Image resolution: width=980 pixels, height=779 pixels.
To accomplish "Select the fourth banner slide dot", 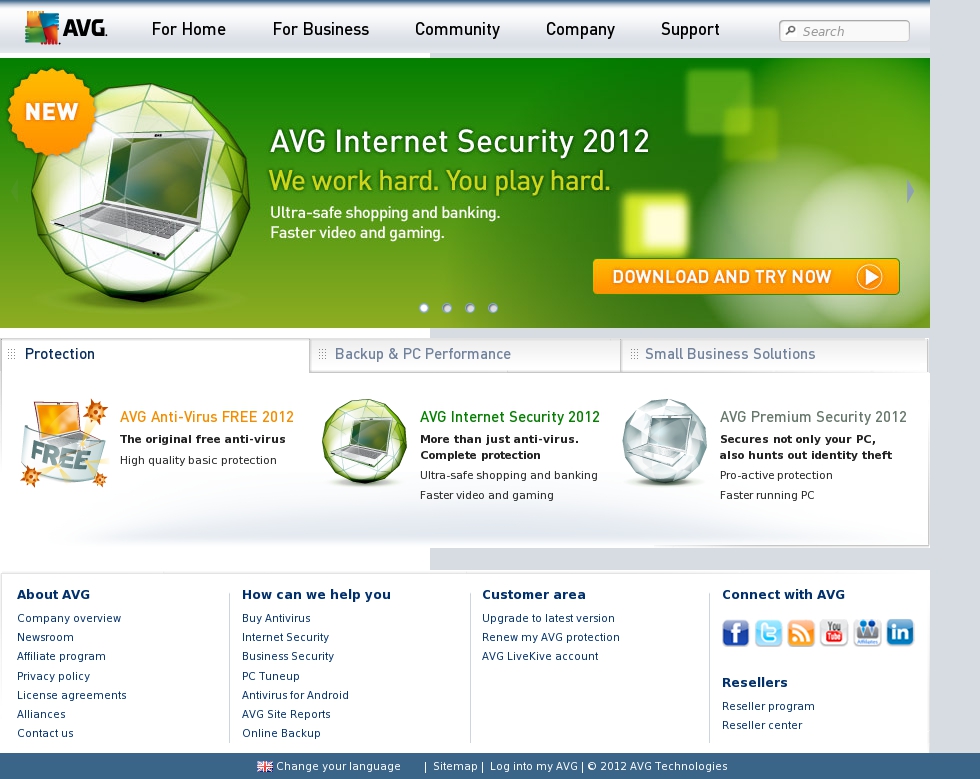I will (x=493, y=308).
